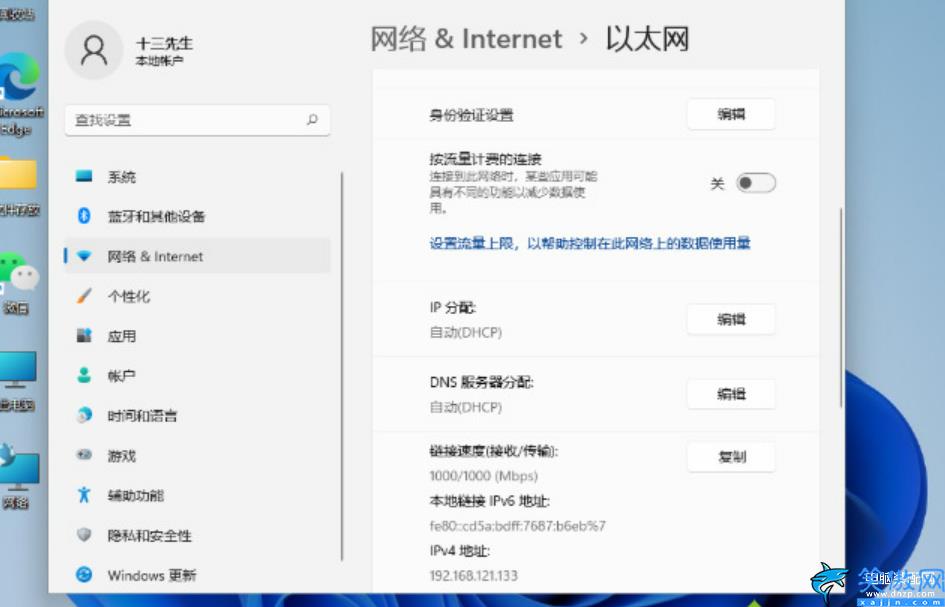Select the Bluetooth 蓝牙和其他设备 icon
Image resolution: width=945 pixels, height=607 pixels.
click(84, 216)
